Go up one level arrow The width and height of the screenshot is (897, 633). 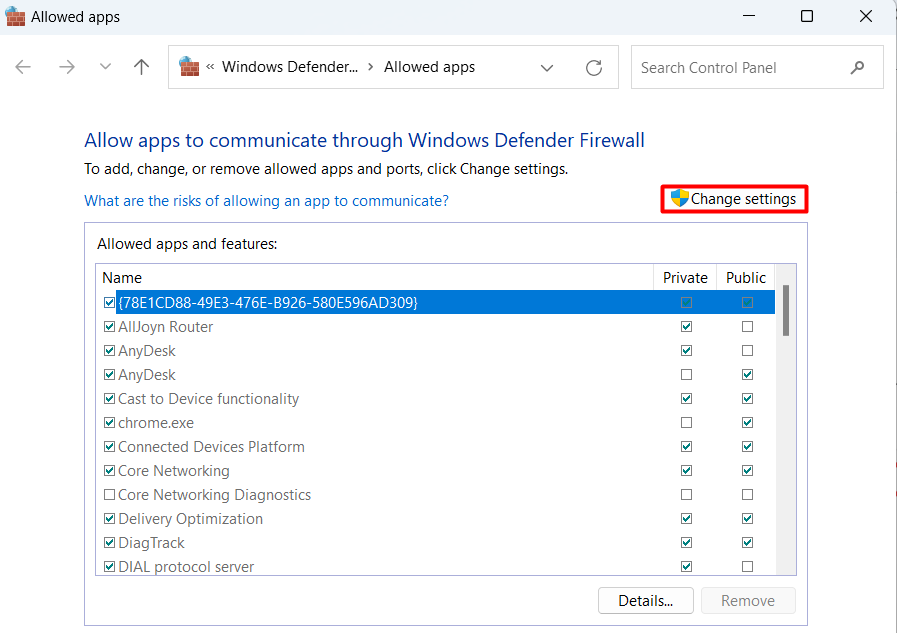coord(141,67)
